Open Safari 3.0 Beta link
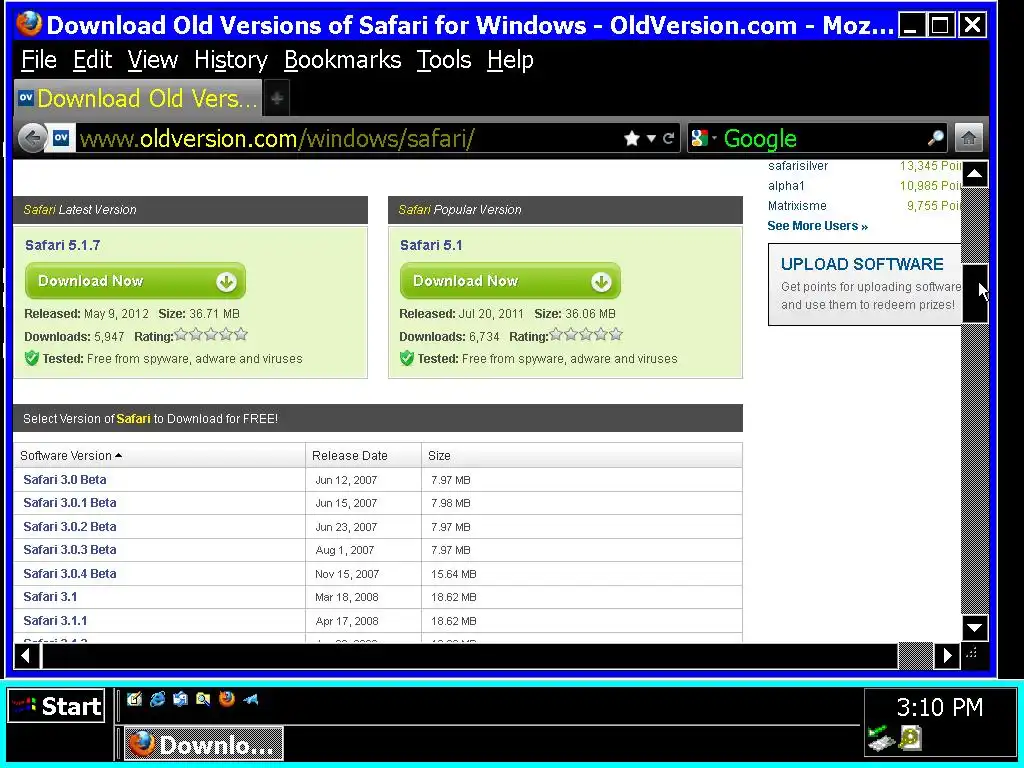 [x=65, y=479]
